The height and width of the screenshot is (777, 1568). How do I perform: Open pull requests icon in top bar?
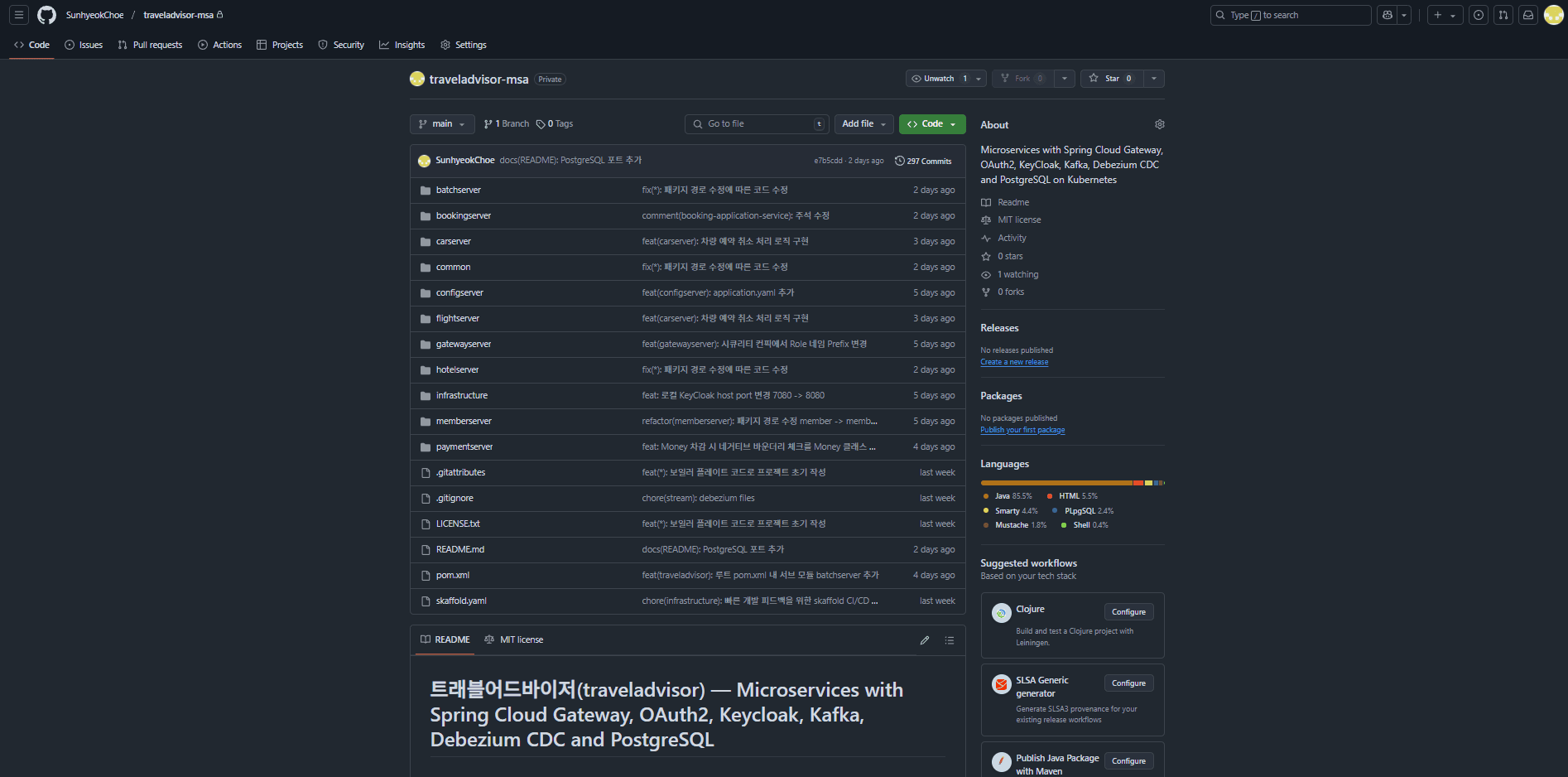(1503, 15)
